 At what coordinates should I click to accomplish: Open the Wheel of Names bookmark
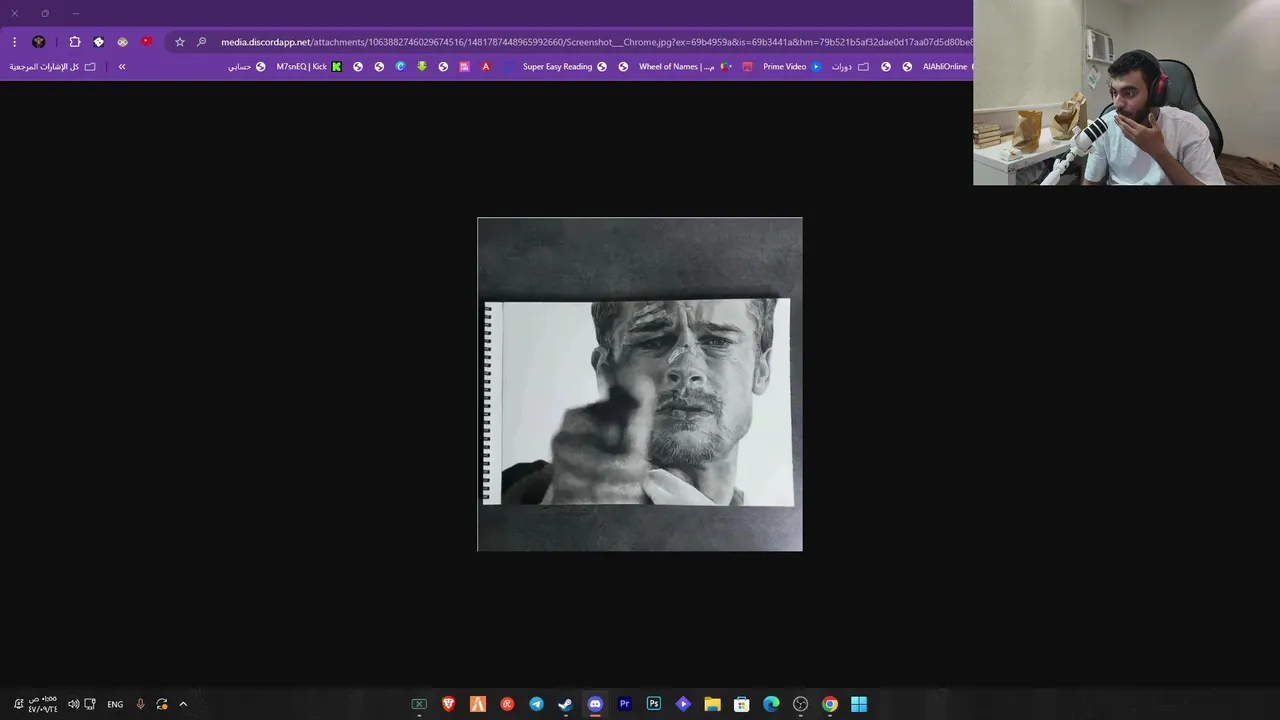tap(685, 67)
